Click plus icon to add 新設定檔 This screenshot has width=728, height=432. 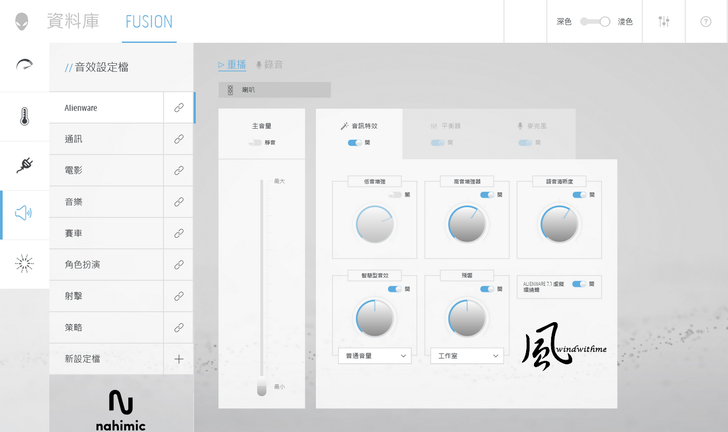[179, 359]
